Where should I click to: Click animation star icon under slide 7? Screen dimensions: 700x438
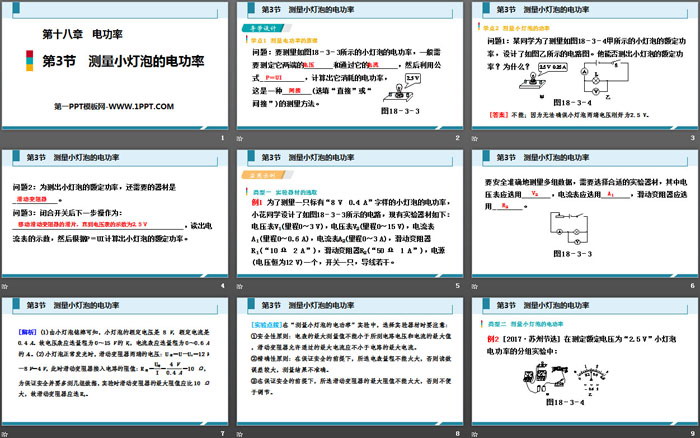click(4, 434)
